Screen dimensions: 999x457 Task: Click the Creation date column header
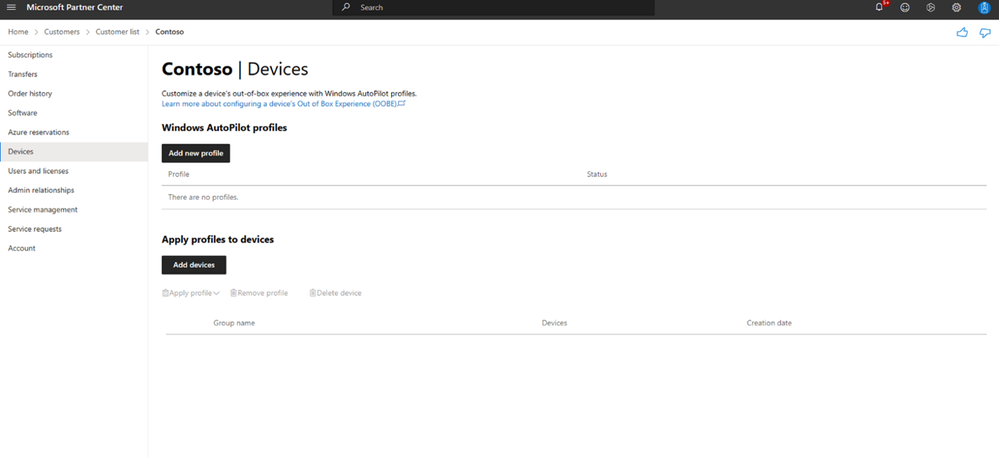769,323
